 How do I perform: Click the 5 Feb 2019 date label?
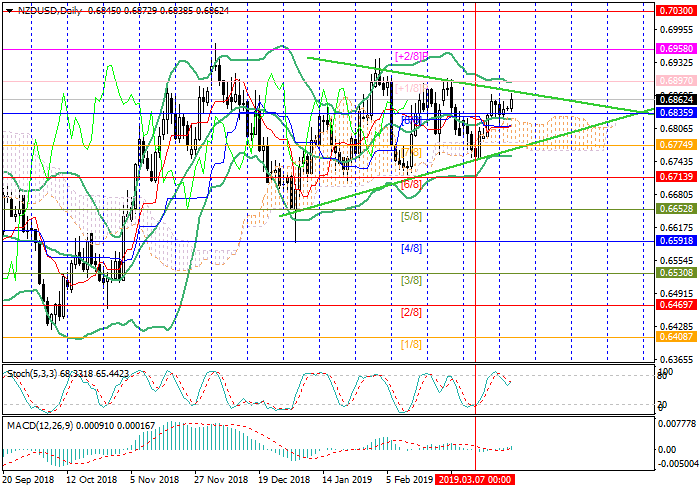click(410, 480)
